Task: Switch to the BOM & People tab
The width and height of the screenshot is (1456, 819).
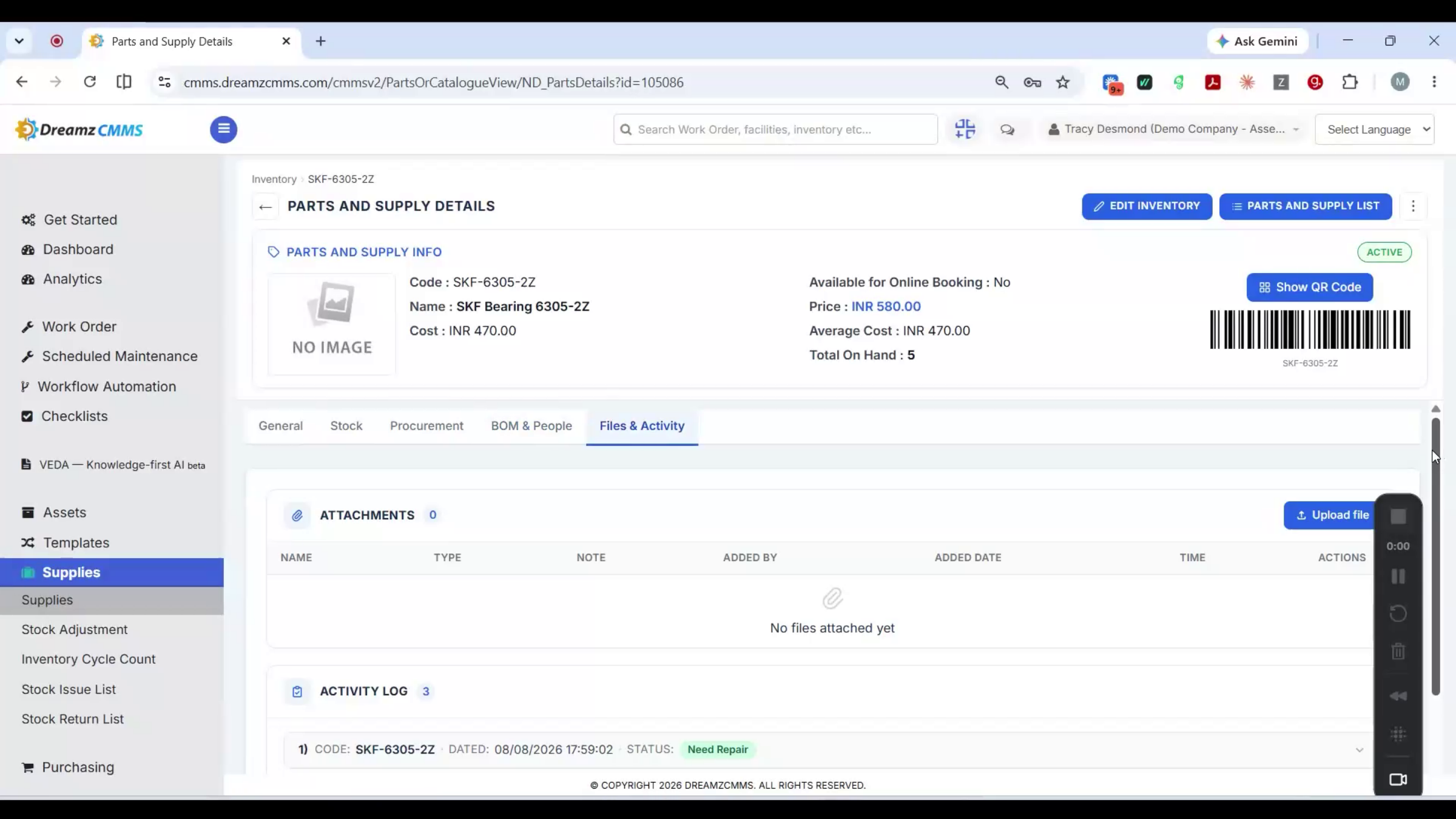Action: (x=531, y=426)
